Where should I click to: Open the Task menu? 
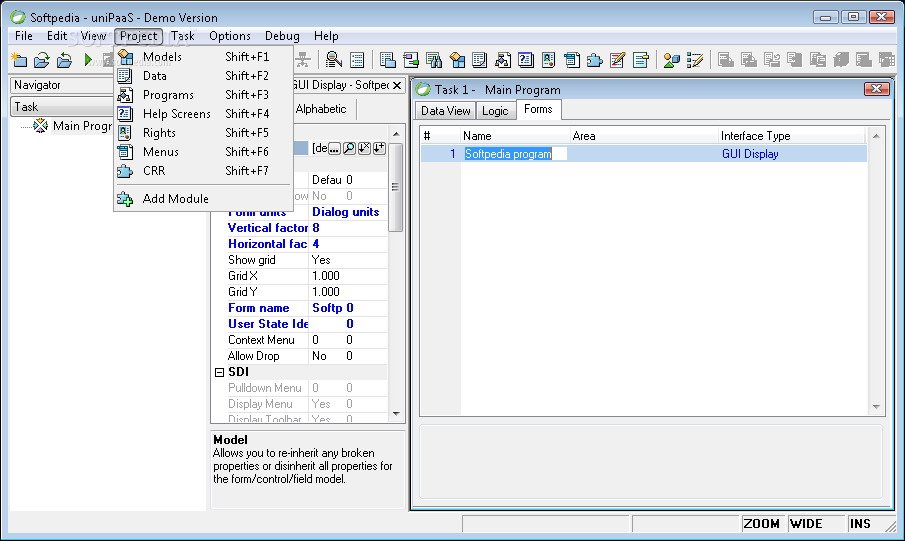point(183,36)
